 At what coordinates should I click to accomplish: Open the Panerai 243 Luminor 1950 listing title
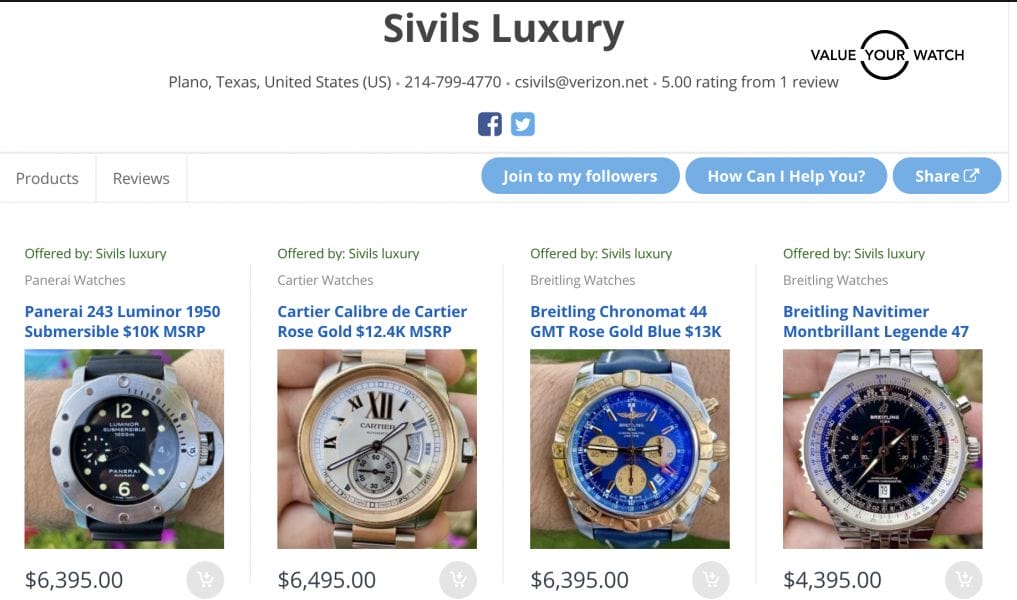(122, 321)
